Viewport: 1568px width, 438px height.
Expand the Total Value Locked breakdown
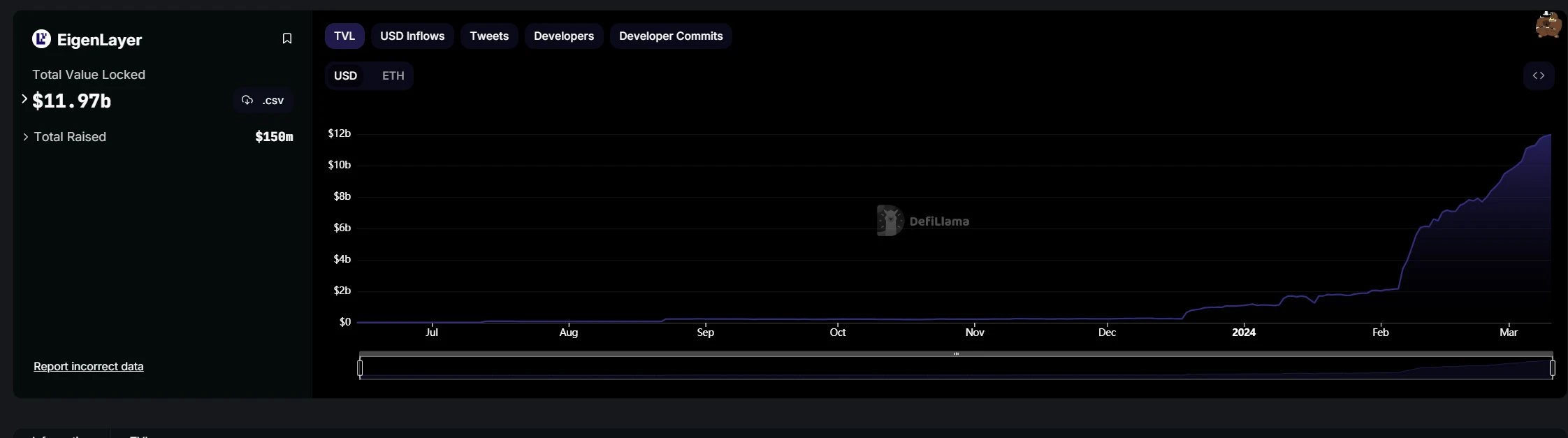pos(24,99)
